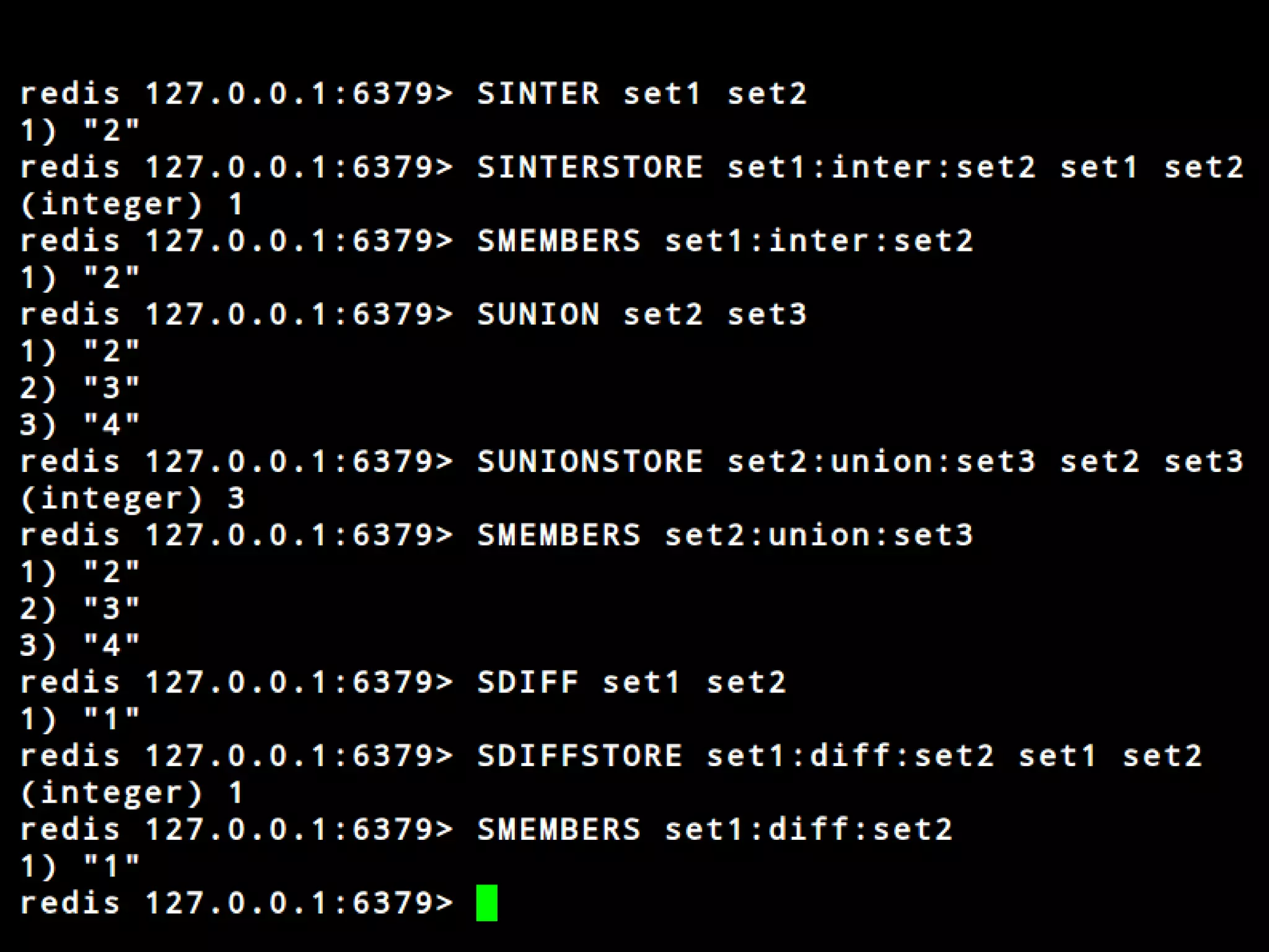This screenshot has width=1269, height=952.
Task: Click the set1:inter:set2 key in SINTERSTORE command
Action: click(x=880, y=167)
